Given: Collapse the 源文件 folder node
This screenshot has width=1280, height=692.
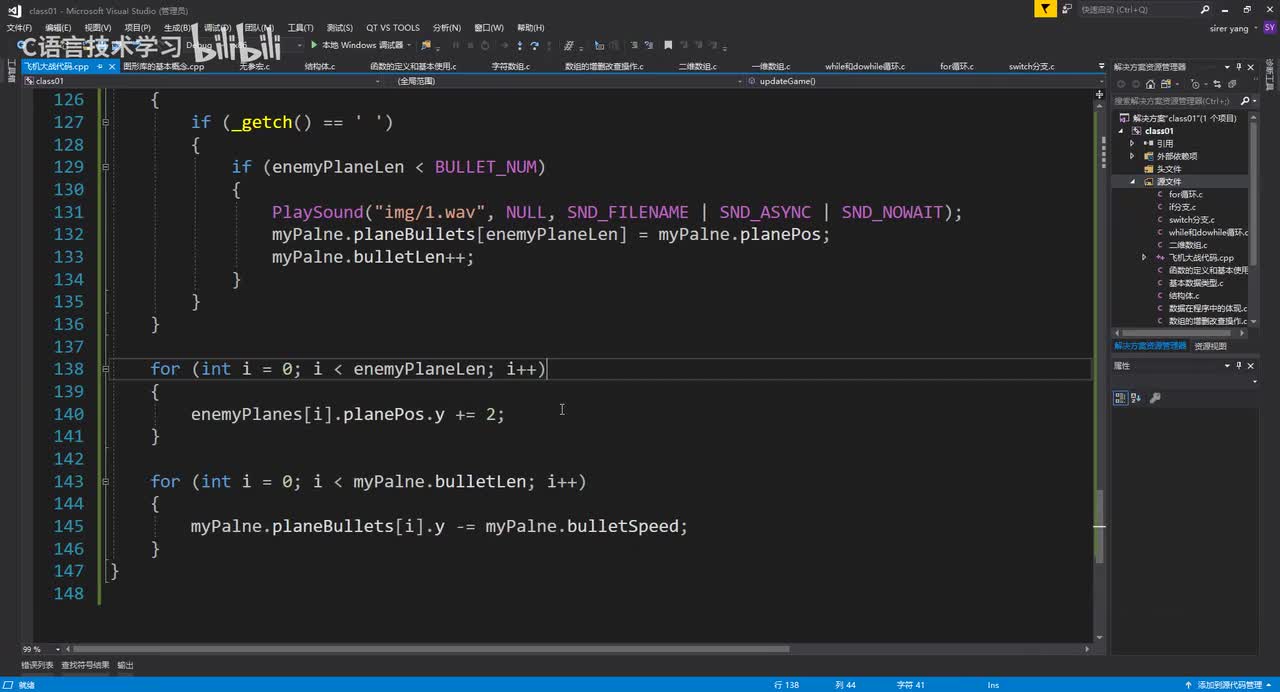Looking at the screenshot, I should [1133, 182].
